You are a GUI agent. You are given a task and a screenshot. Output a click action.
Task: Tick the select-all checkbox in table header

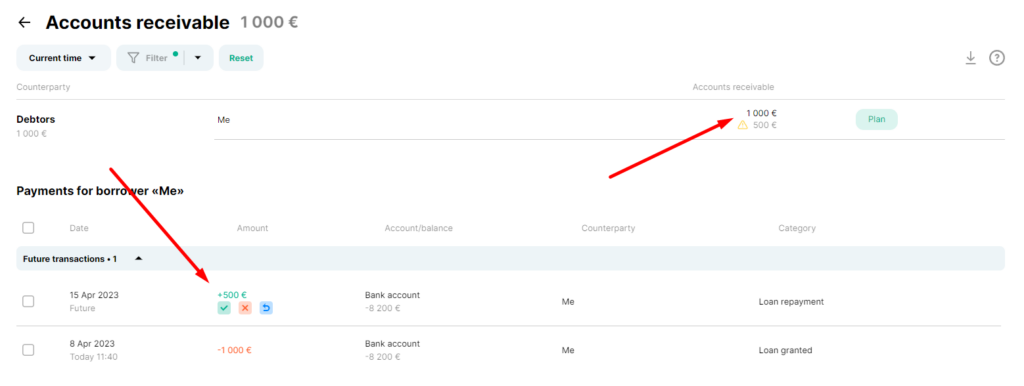click(28, 228)
